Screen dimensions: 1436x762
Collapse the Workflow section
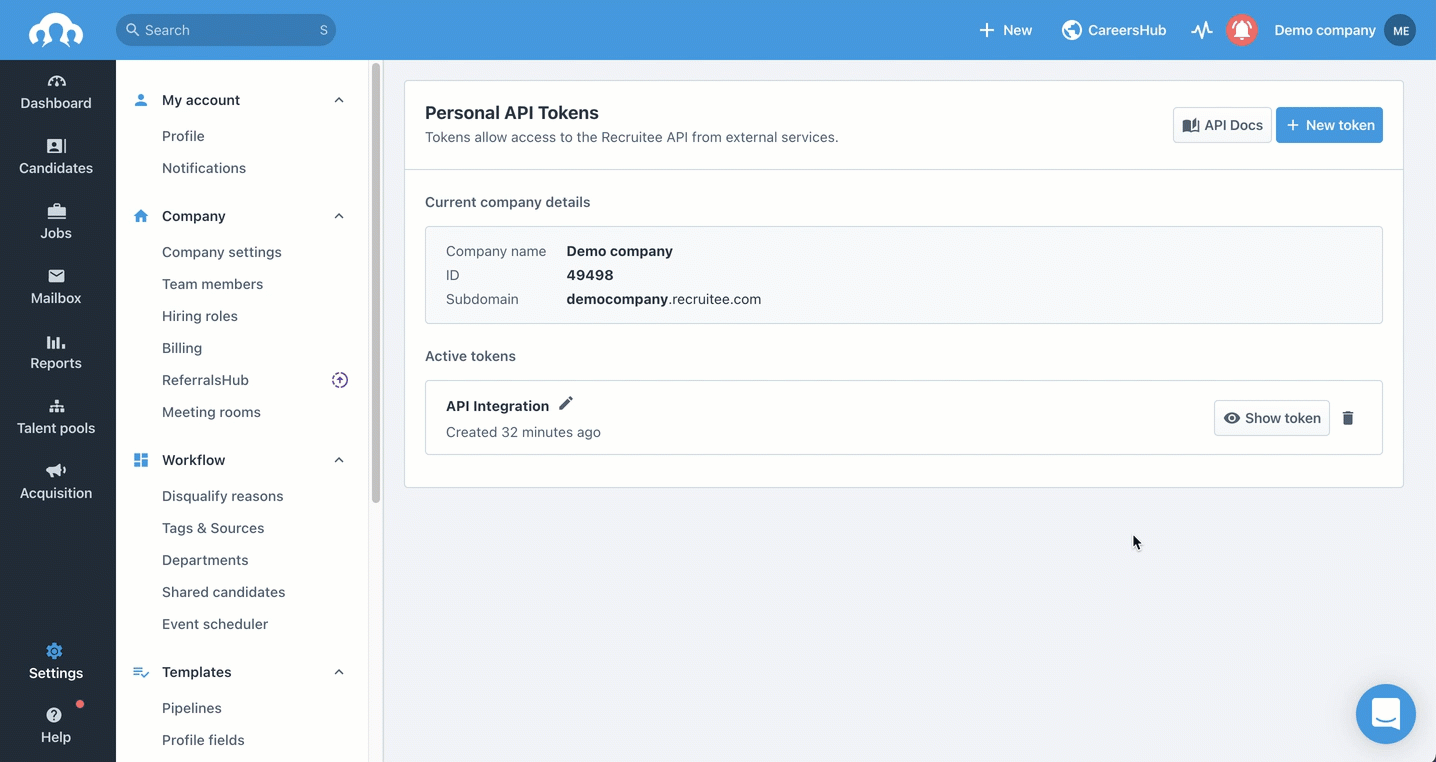[x=339, y=460]
